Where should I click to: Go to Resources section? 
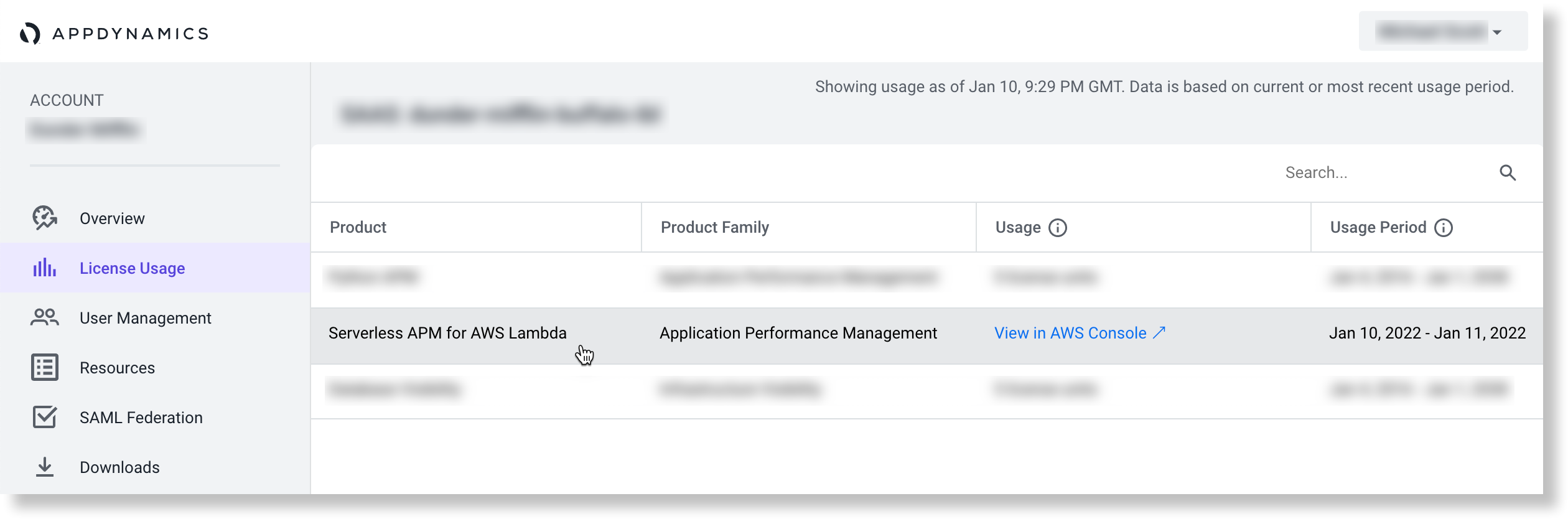coord(117,368)
